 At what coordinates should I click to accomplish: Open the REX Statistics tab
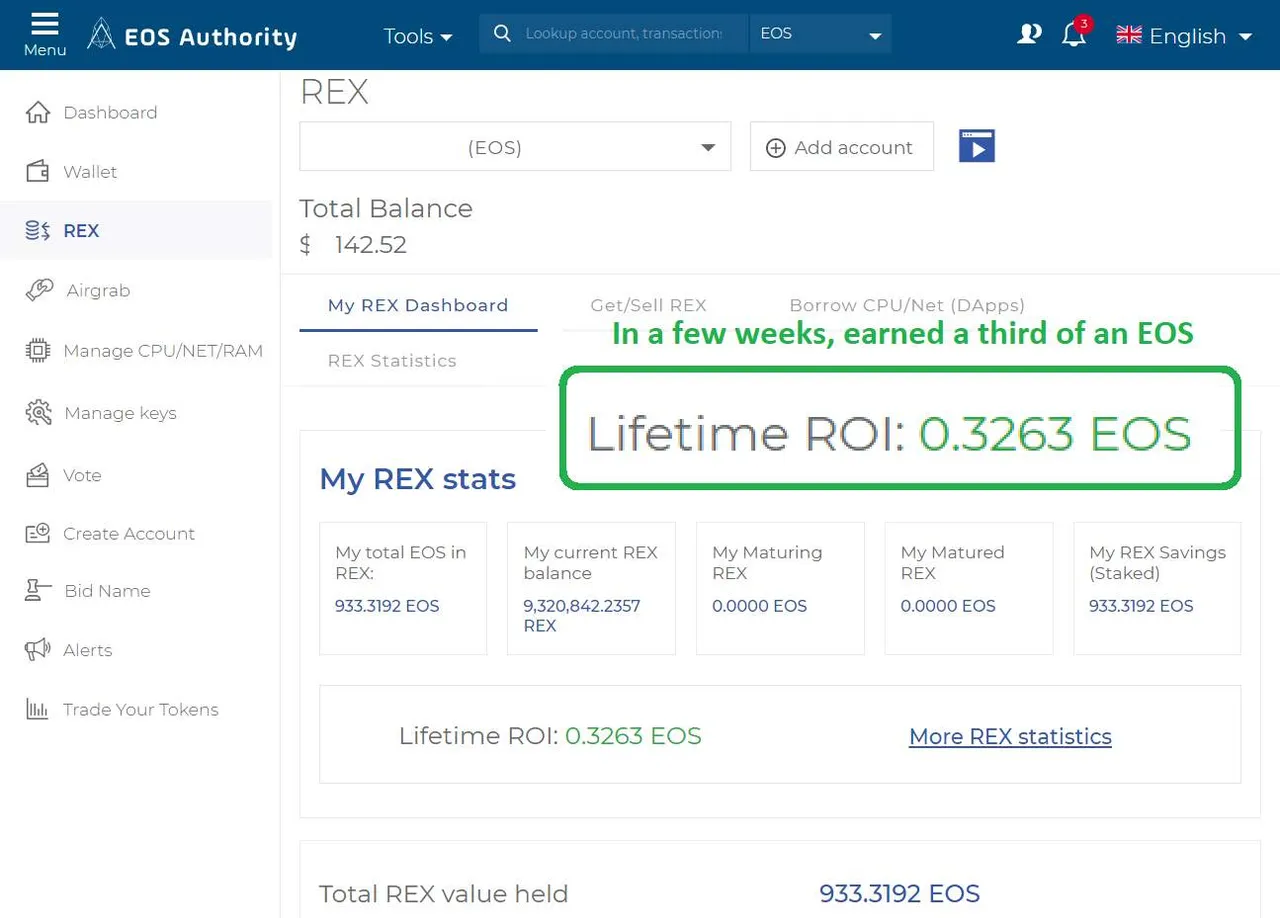(392, 361)
